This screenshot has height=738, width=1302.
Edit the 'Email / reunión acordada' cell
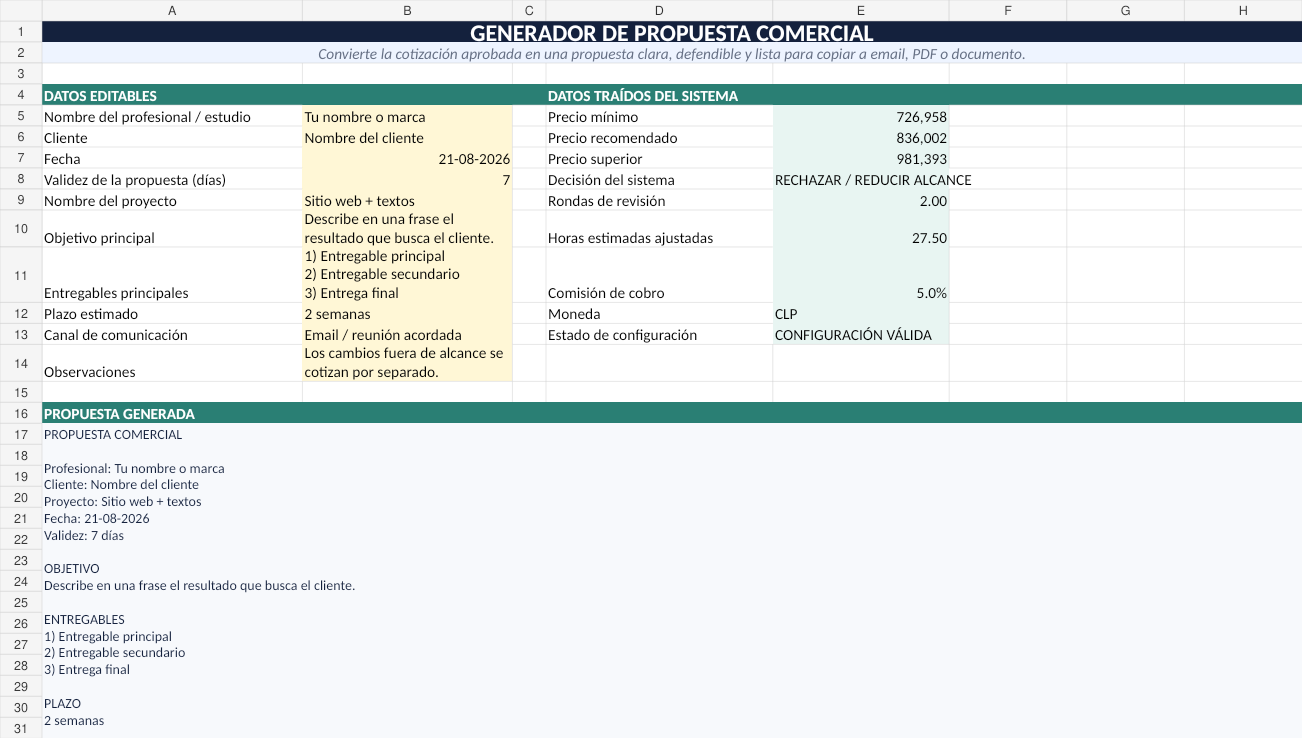click(407, 335)
